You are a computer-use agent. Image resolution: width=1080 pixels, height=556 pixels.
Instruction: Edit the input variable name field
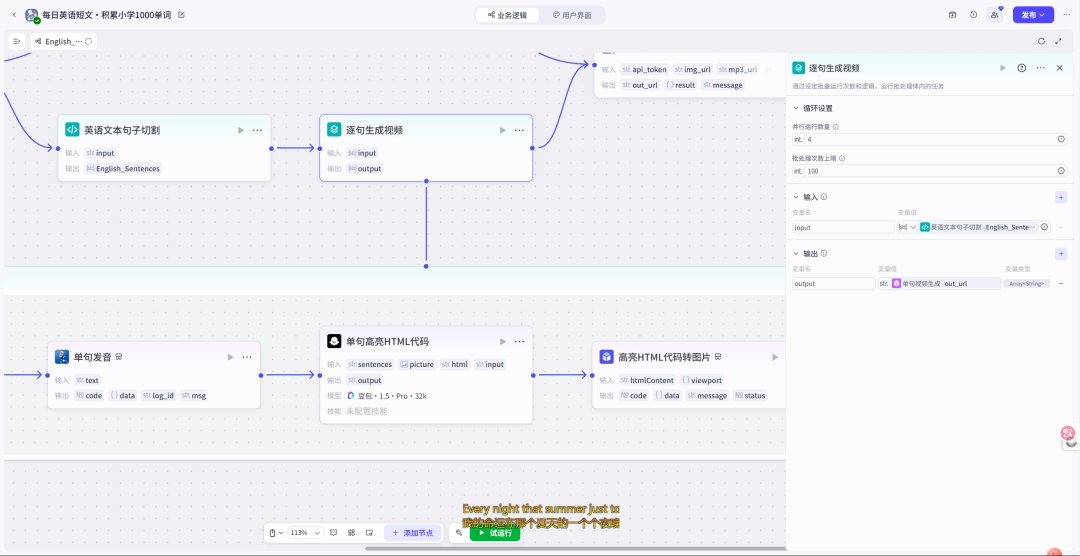pyautogui.click(x=843, y=227)
